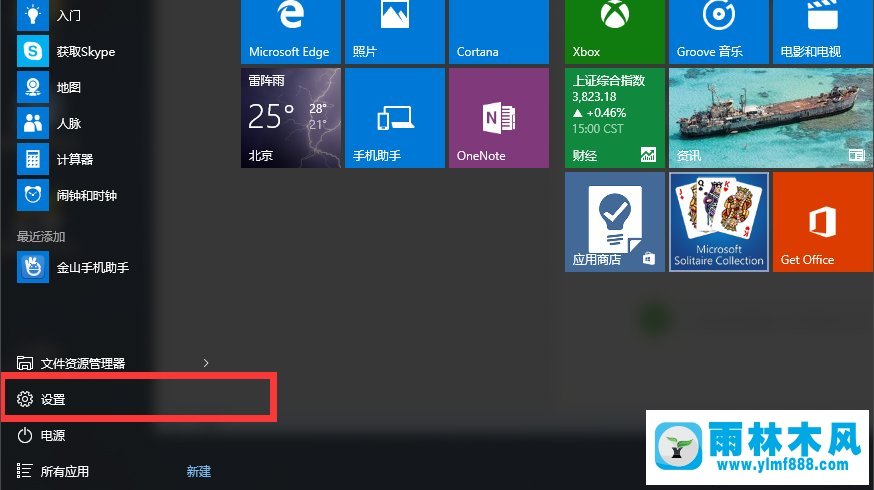This screenshot has height=490, width=874.
Task: Open the 照片 Photos tile
Action: tap(395, 32)
